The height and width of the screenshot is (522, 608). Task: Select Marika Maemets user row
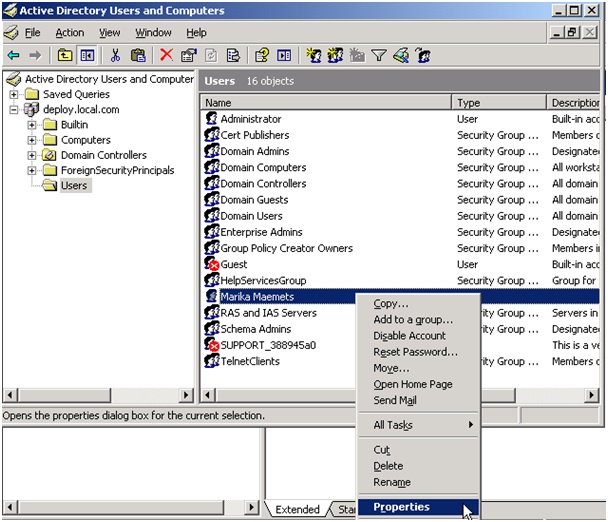coord(401,296)
